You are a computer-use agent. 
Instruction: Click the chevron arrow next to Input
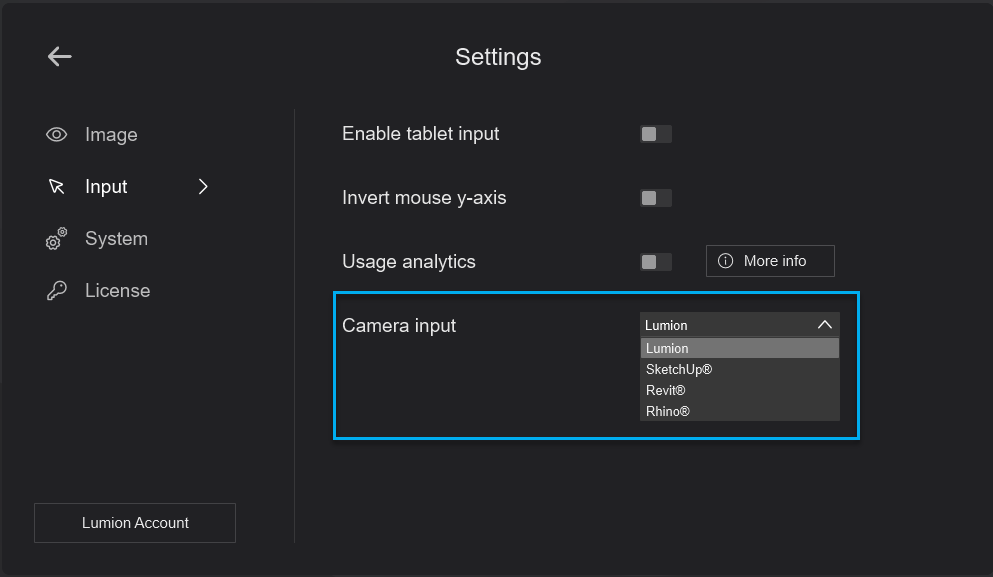(x=203, y=186)
